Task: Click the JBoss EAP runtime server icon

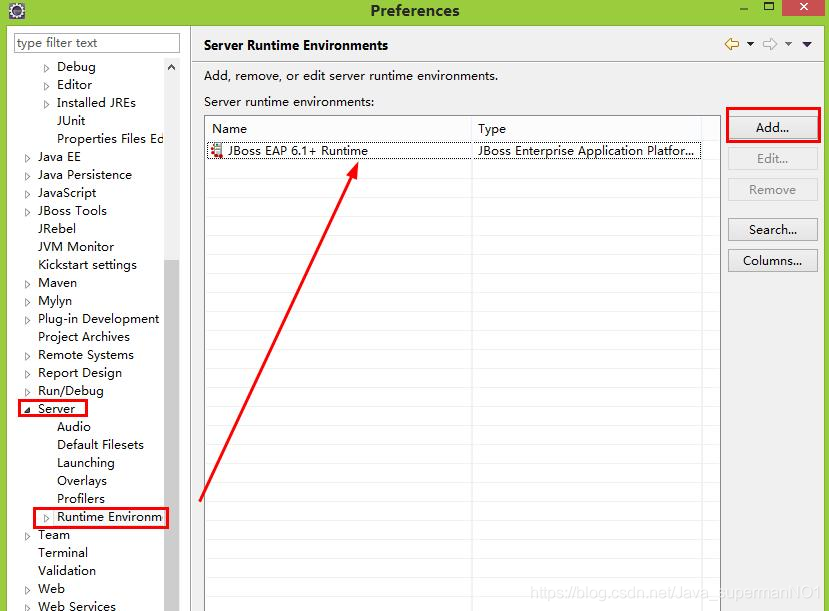Action: pyautogui.click(x=216, y=151)
